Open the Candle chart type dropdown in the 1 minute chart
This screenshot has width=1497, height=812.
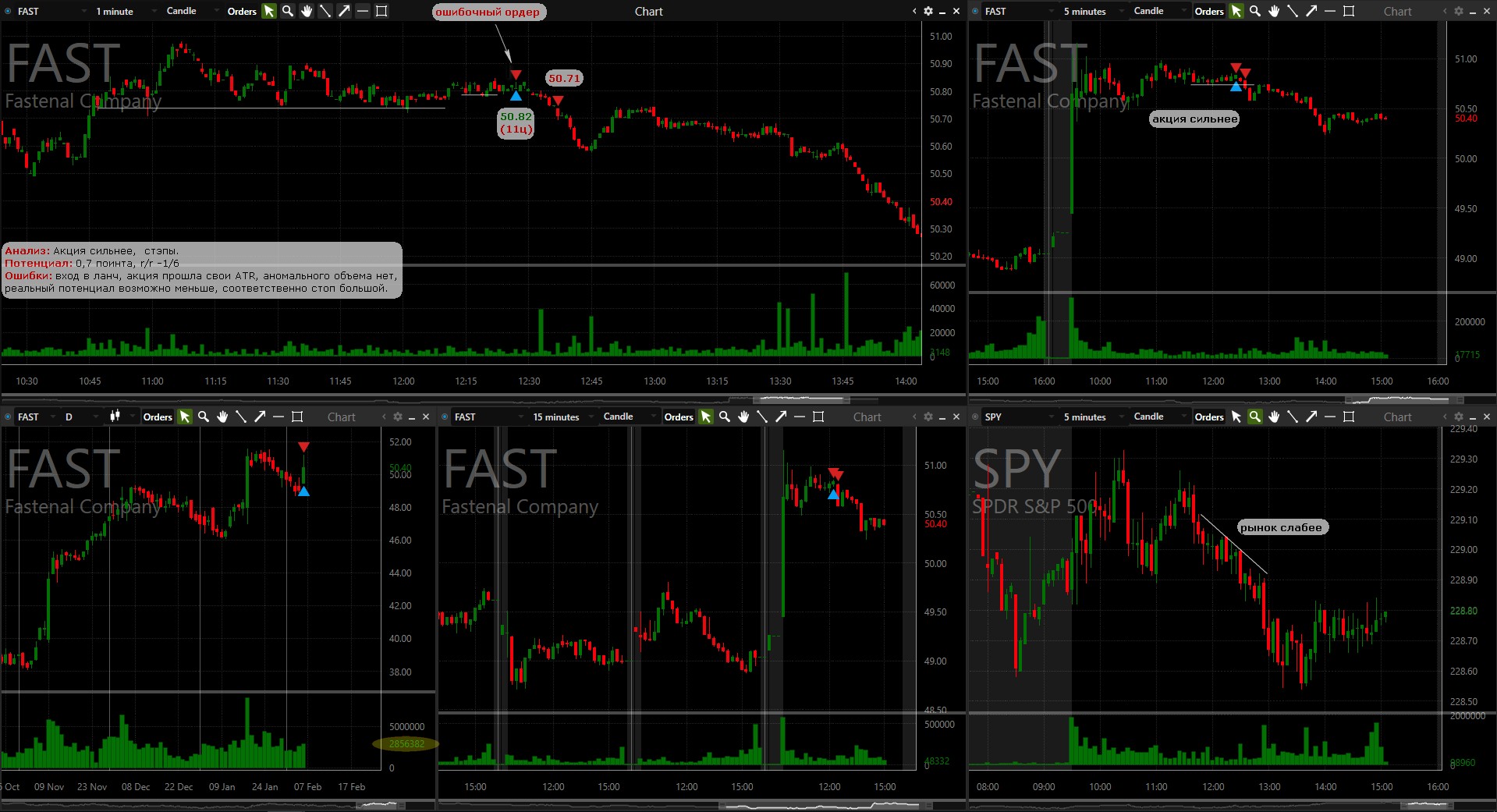point(191,11)
